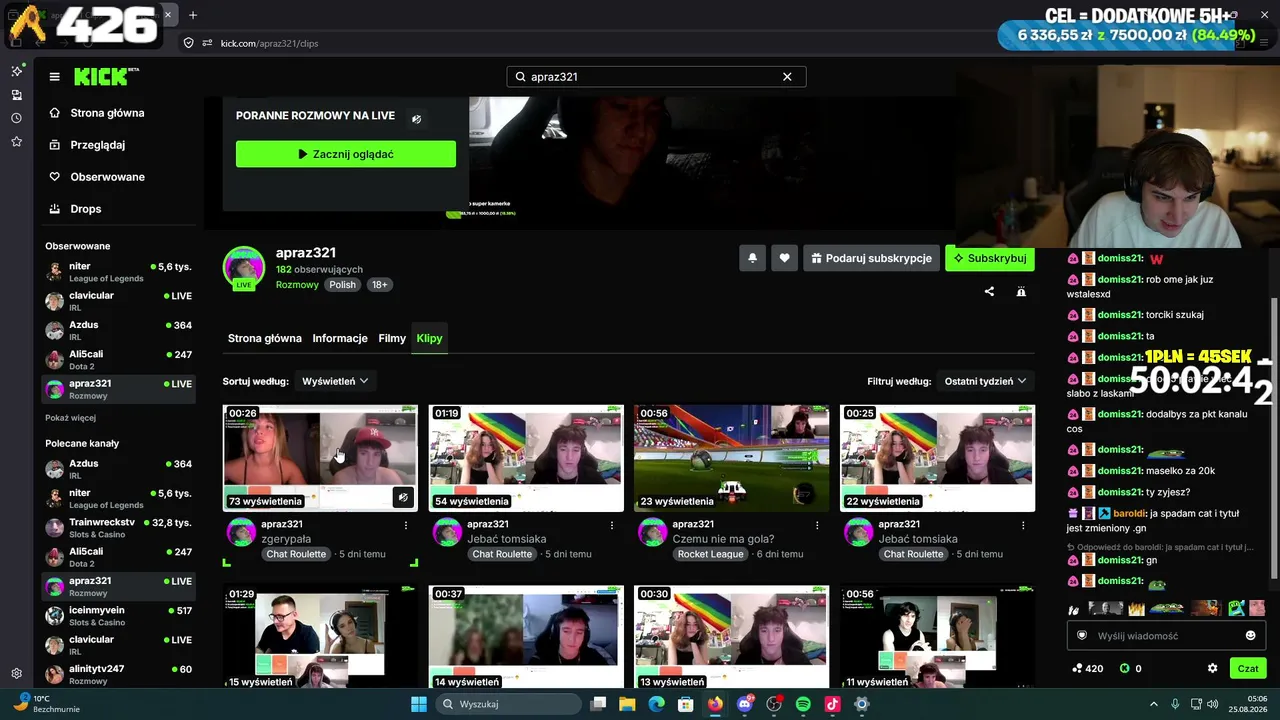Open Spotify from the taskbar
Viewport: 1280px width, 720px height.
pyautogui.click(x=803, y=704)
